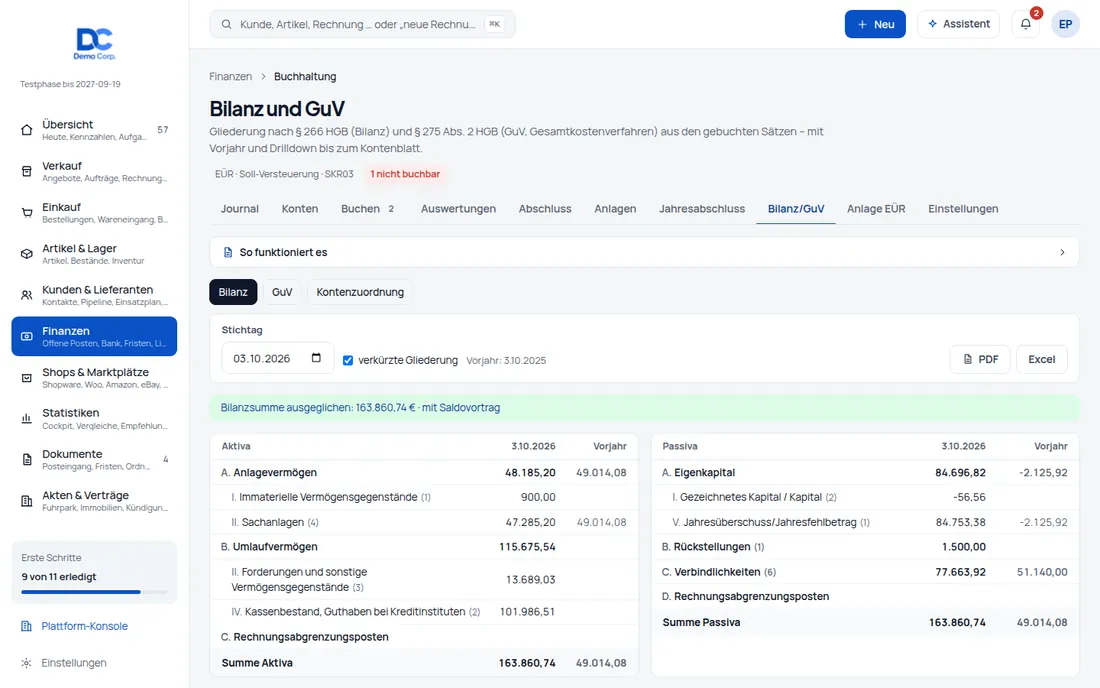Open the Anlagen tab
Image resolution: width=1100 pixels, height=688 pixels.
tap(615, 209)
